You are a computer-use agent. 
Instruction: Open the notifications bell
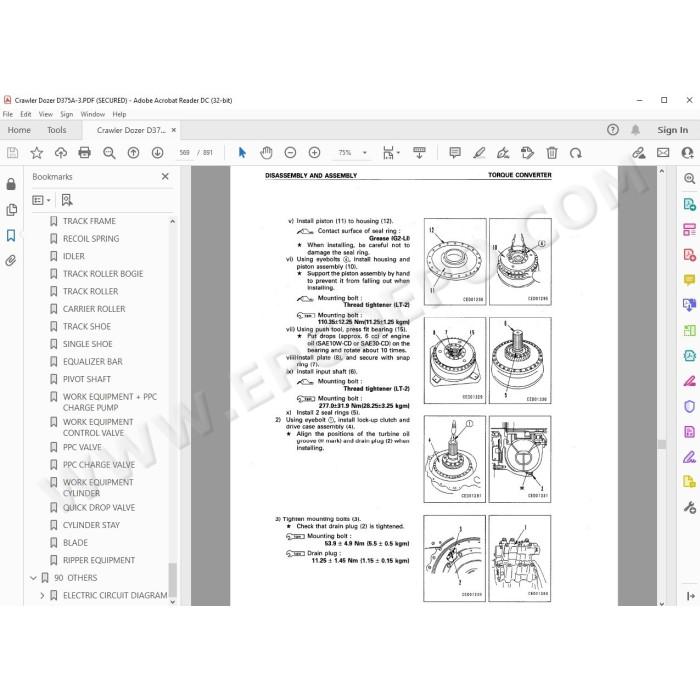tap(635, 130)
